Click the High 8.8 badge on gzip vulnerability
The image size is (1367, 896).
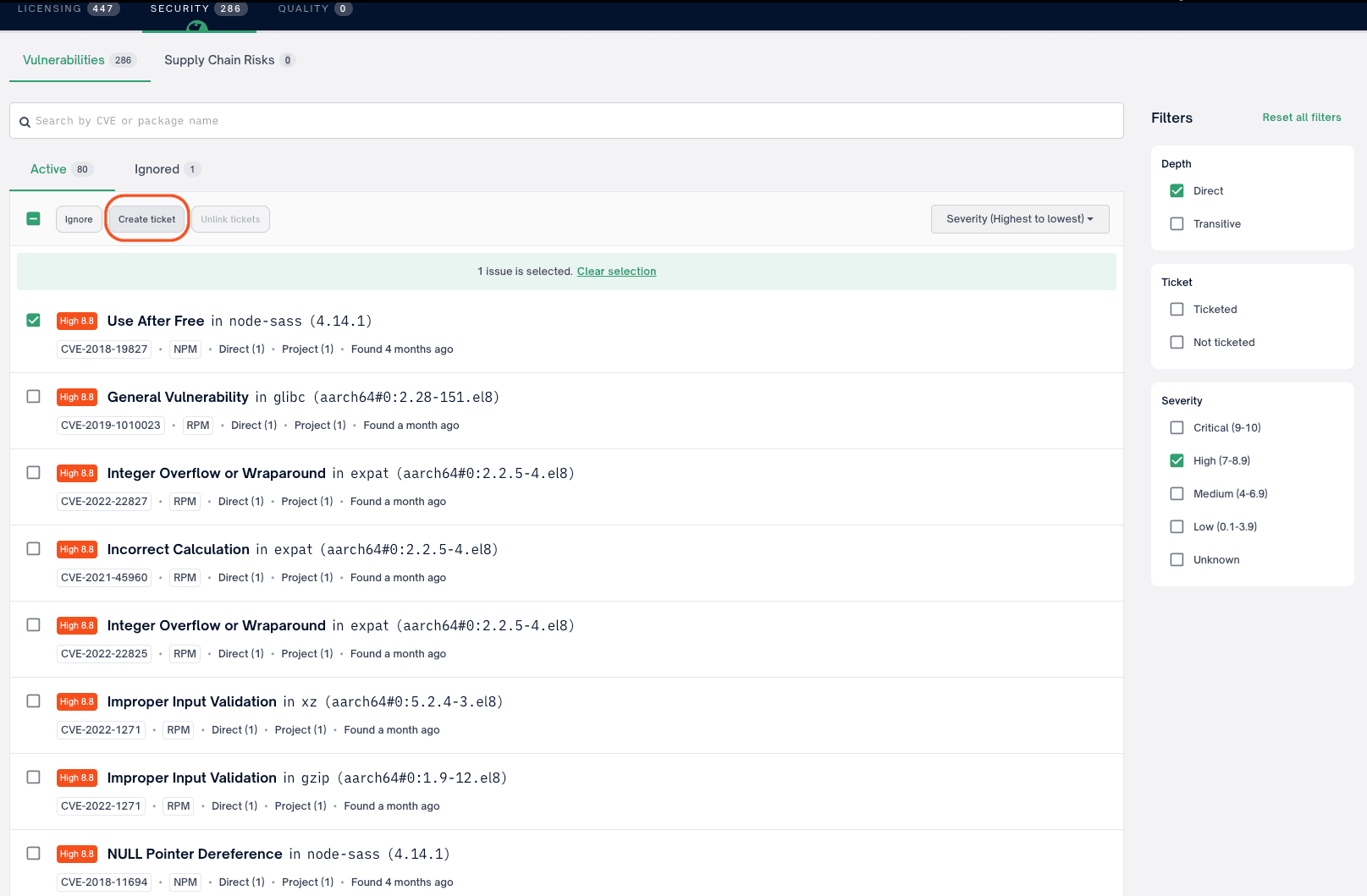(77, 778)
